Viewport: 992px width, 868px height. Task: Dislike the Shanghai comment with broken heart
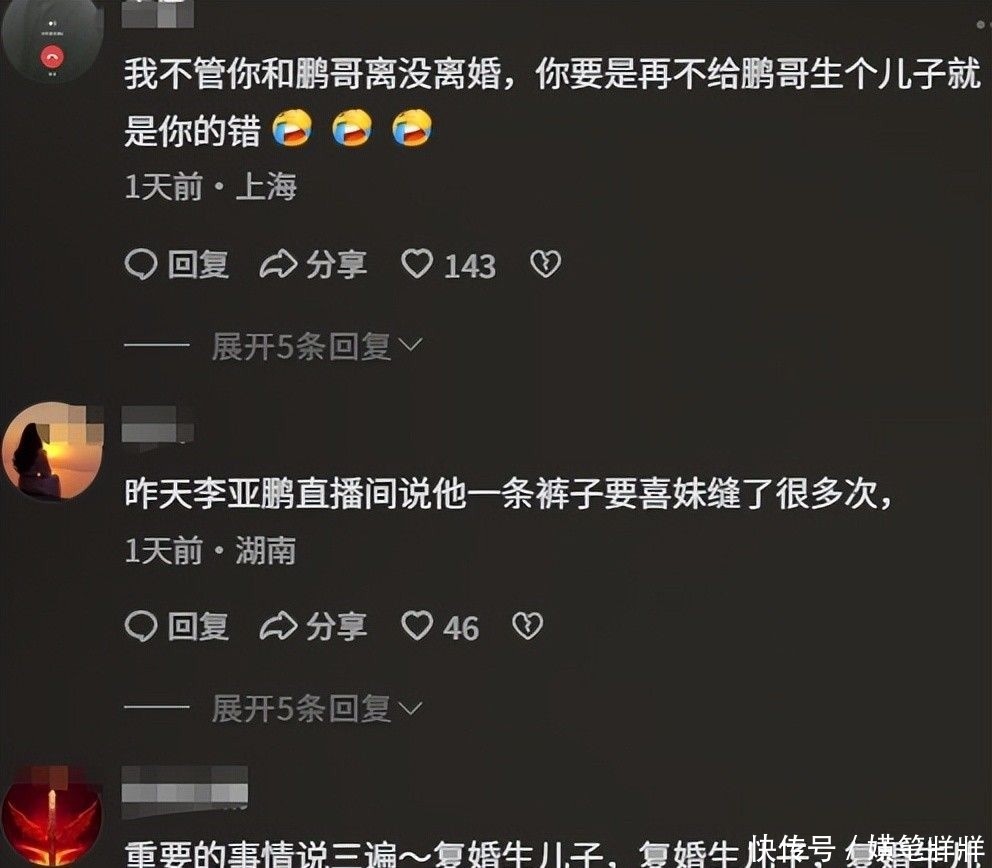click(x=545, y=264)
